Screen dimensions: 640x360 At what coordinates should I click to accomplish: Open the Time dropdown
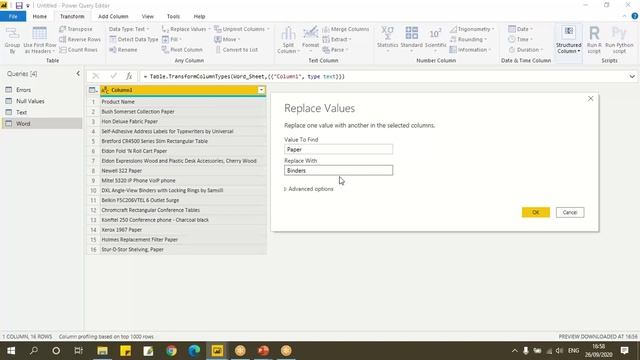coord(521,39)
